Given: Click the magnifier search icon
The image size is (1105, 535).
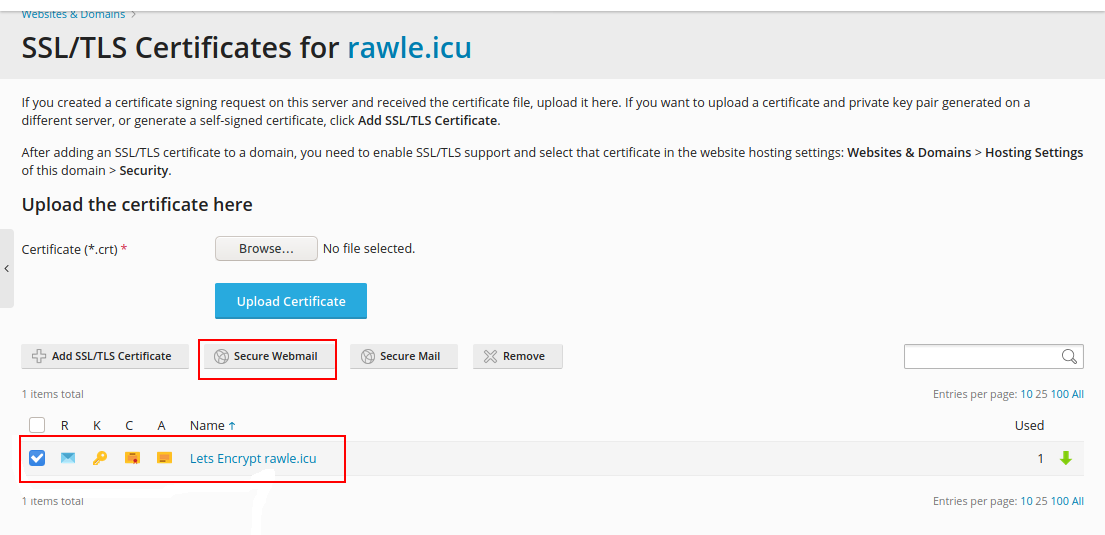Looking at the screenshot, I should pyautogui.click(x=1069, y=356).
